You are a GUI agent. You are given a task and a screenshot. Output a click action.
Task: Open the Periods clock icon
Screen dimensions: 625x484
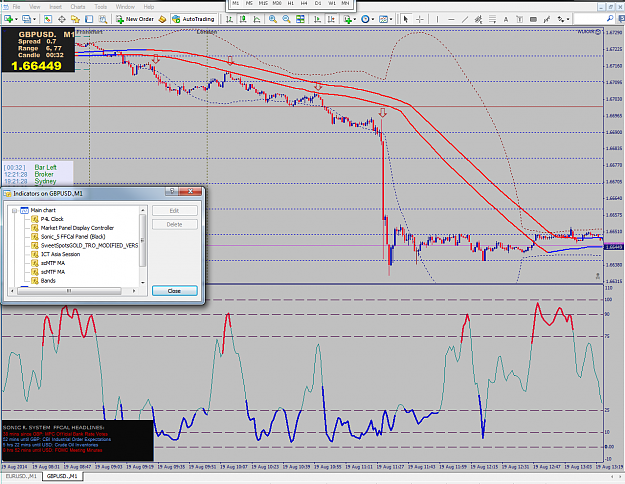click(365, 19)
